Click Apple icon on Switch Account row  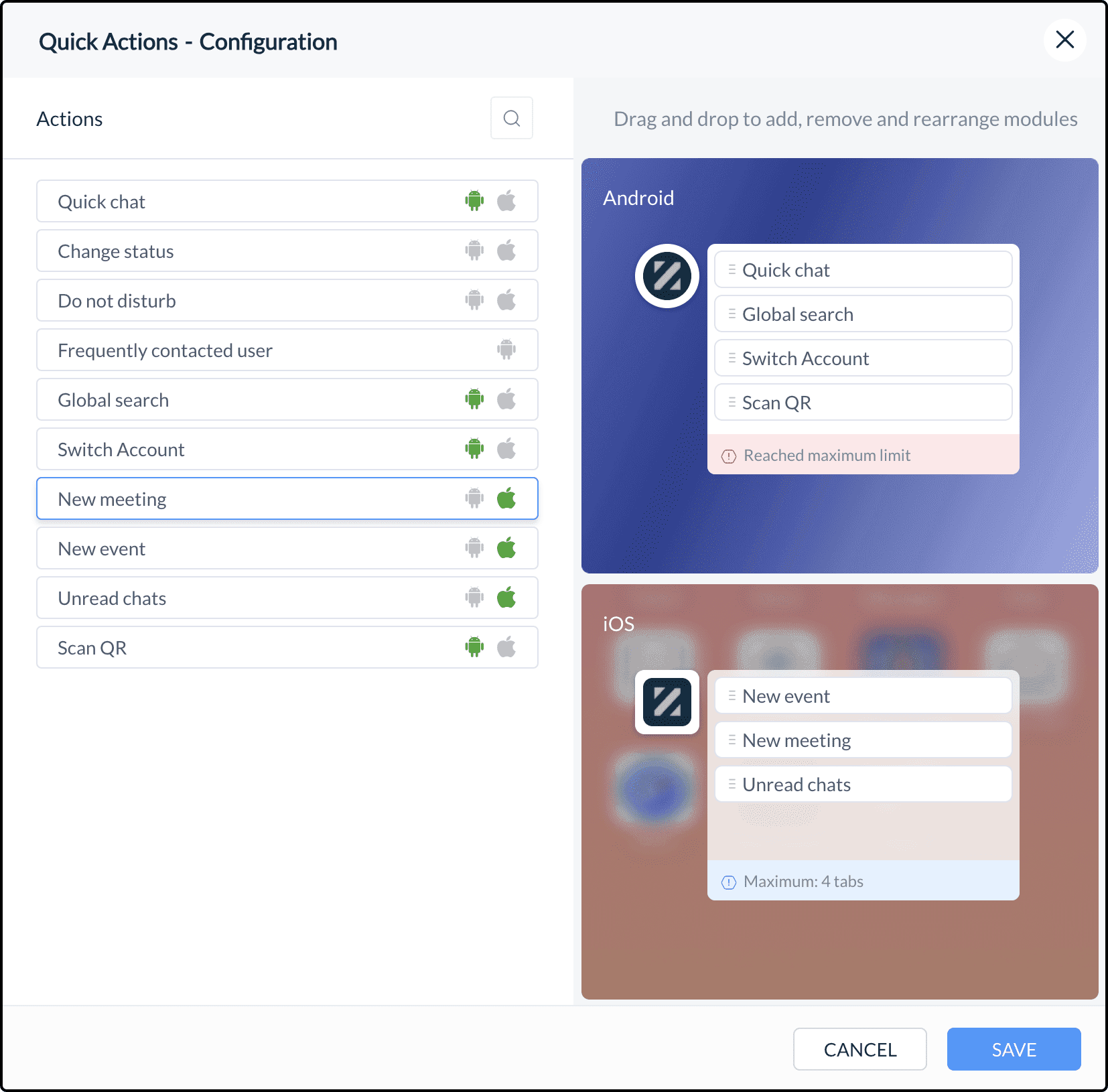pos(506,449)
